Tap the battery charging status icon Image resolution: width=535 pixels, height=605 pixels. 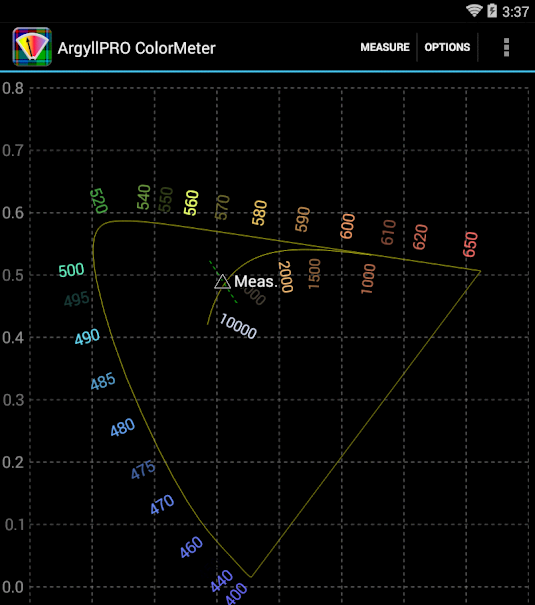[492, 10]
